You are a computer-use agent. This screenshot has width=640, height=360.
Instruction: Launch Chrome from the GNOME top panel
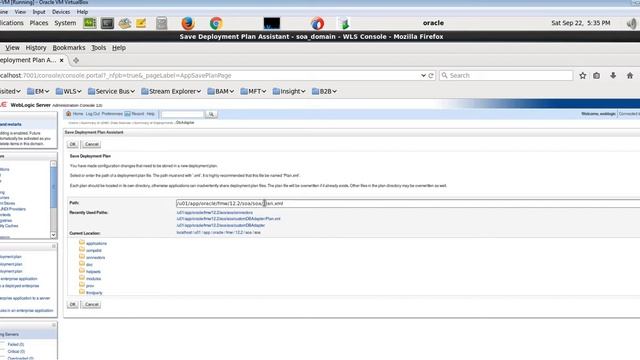[216, 23]
